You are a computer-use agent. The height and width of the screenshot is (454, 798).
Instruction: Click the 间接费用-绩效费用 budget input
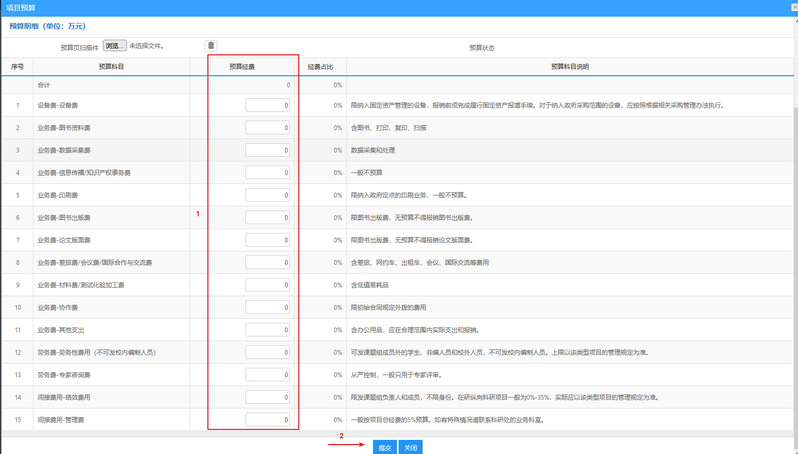(x=267, y=397)
